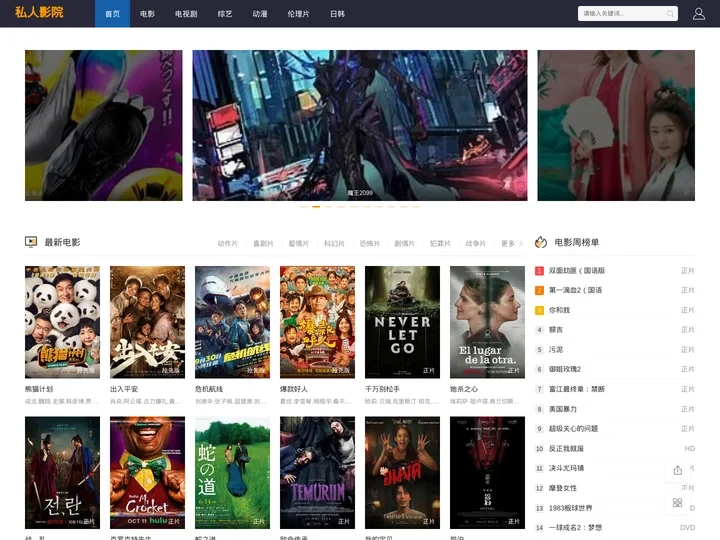This screenshot has height=540, width=720.
Task: Click the 千万别松手 title text
Action: click(382, 389)
